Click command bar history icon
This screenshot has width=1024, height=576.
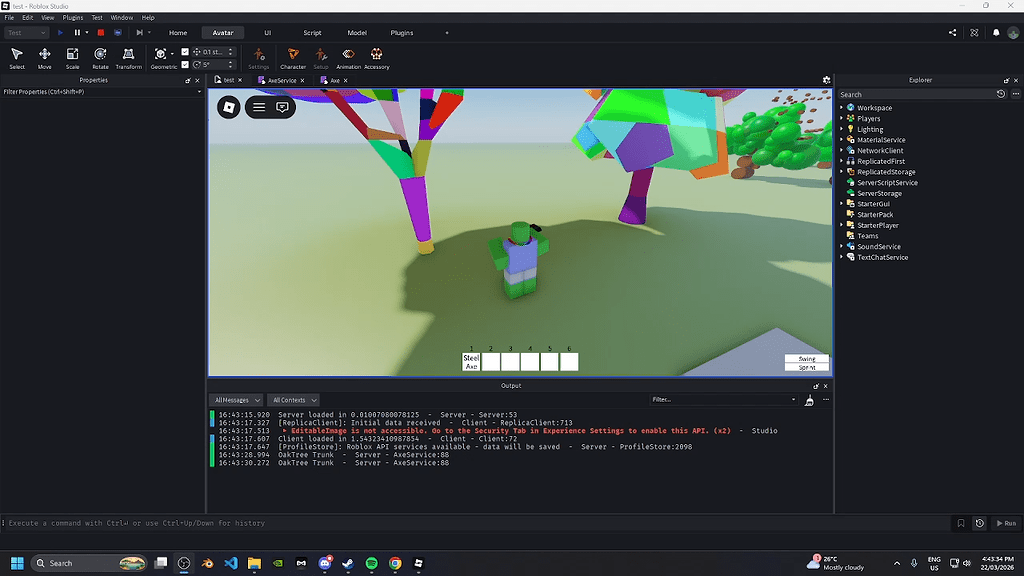pyautogui.click(x=980, y=523)
